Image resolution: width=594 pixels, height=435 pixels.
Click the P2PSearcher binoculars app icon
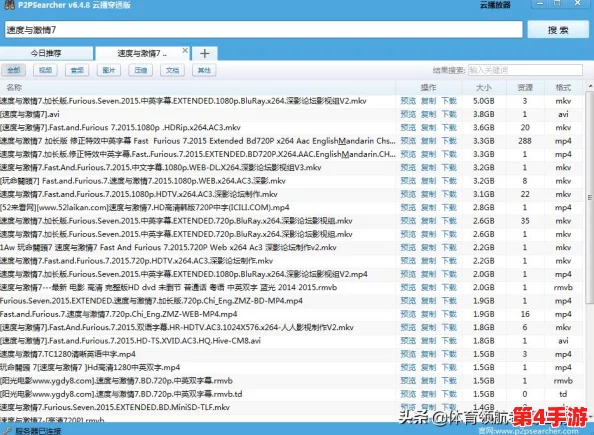tap(9, 5)
